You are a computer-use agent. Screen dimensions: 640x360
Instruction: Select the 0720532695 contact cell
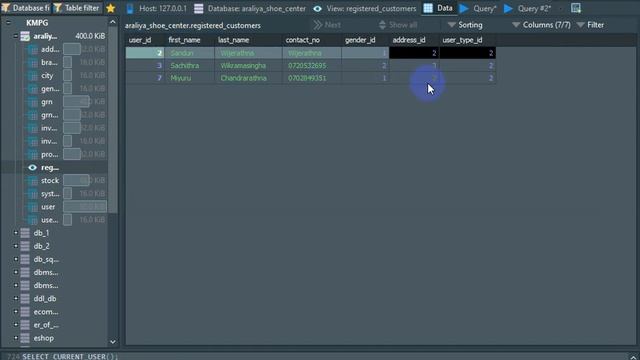[312, 65]
